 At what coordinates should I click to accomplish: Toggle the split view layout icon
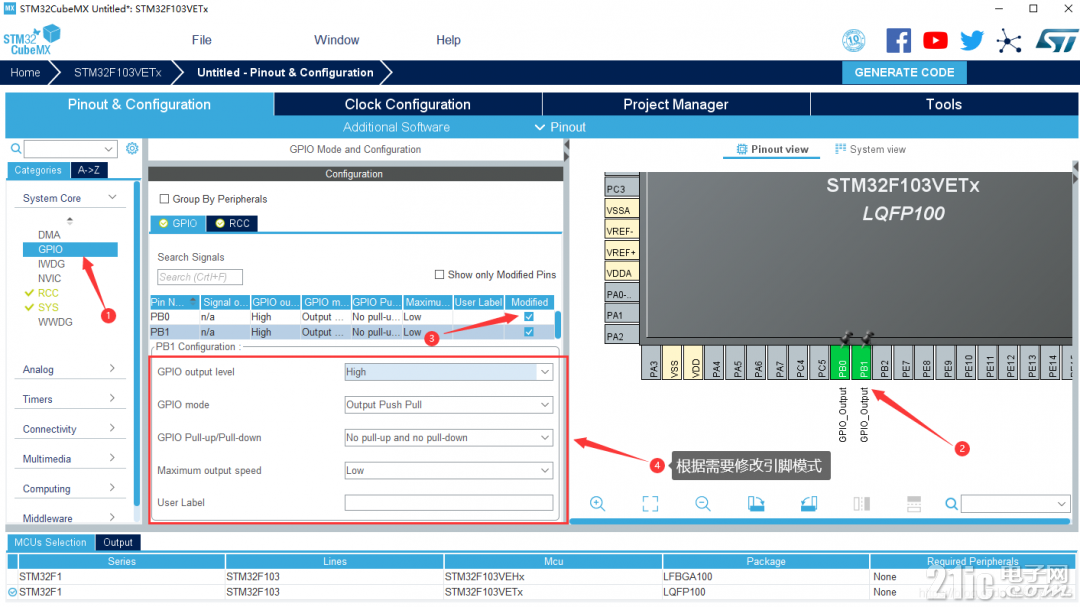(862, 504)
